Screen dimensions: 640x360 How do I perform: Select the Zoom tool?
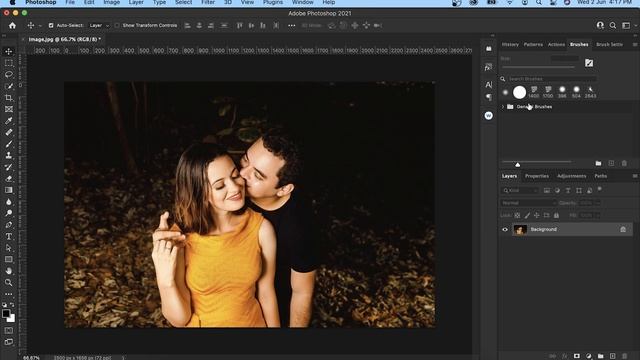coord(9,282)
